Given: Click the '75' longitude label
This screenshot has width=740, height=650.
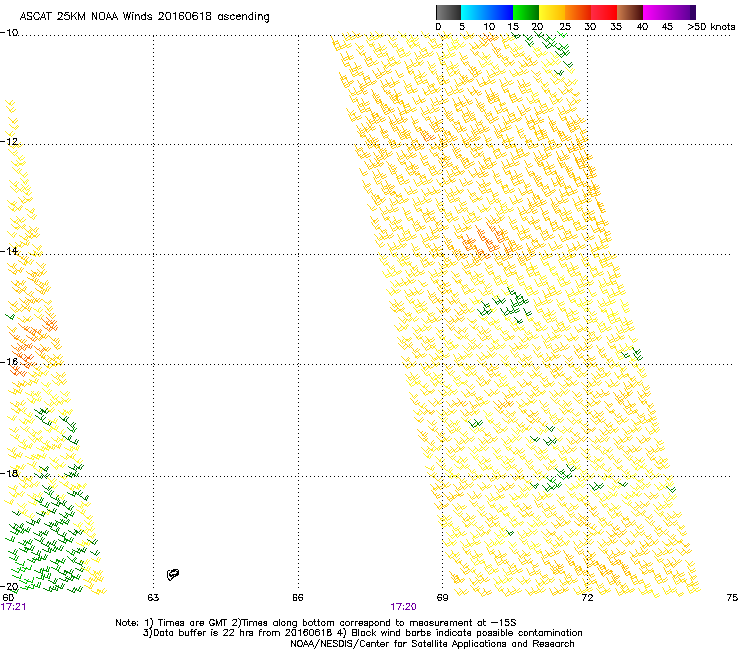Looking at the screenshot, I should (732, 598).
